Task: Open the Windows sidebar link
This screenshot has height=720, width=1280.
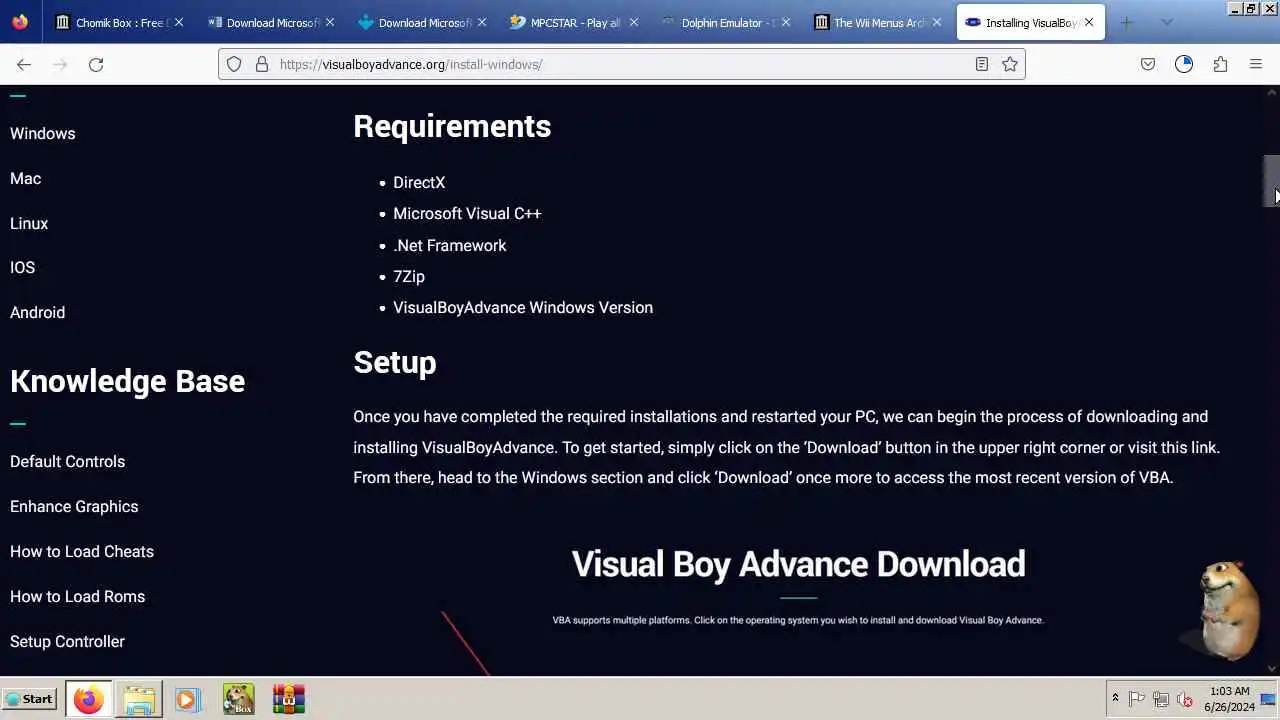Action: coord(43,133)
